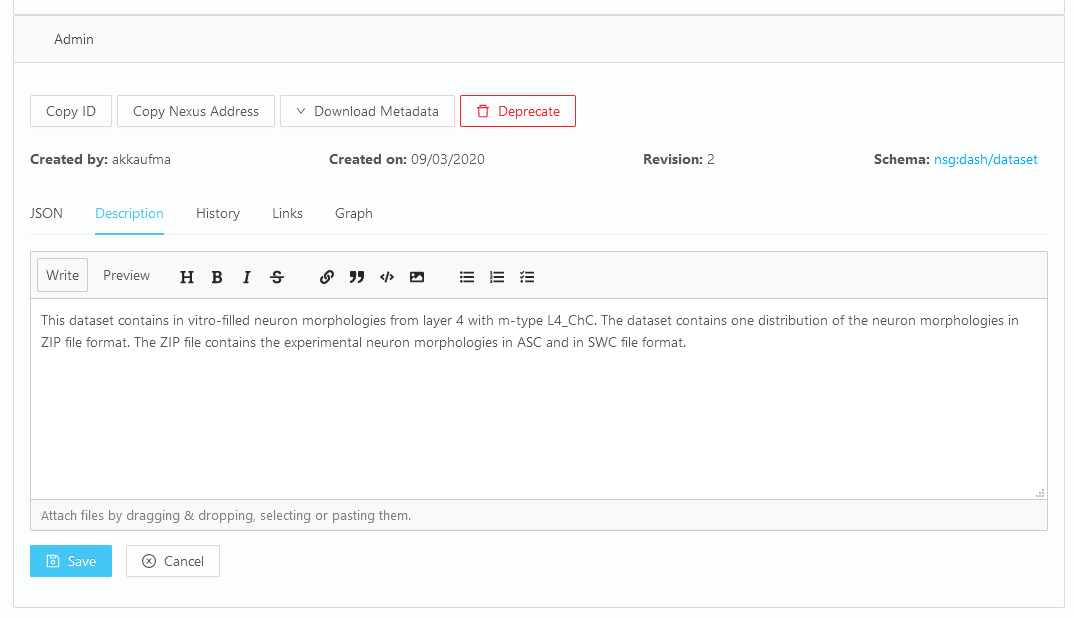Select the Description tab
The height and width of the screenshot is (619, 1075).
coord(129,213)
